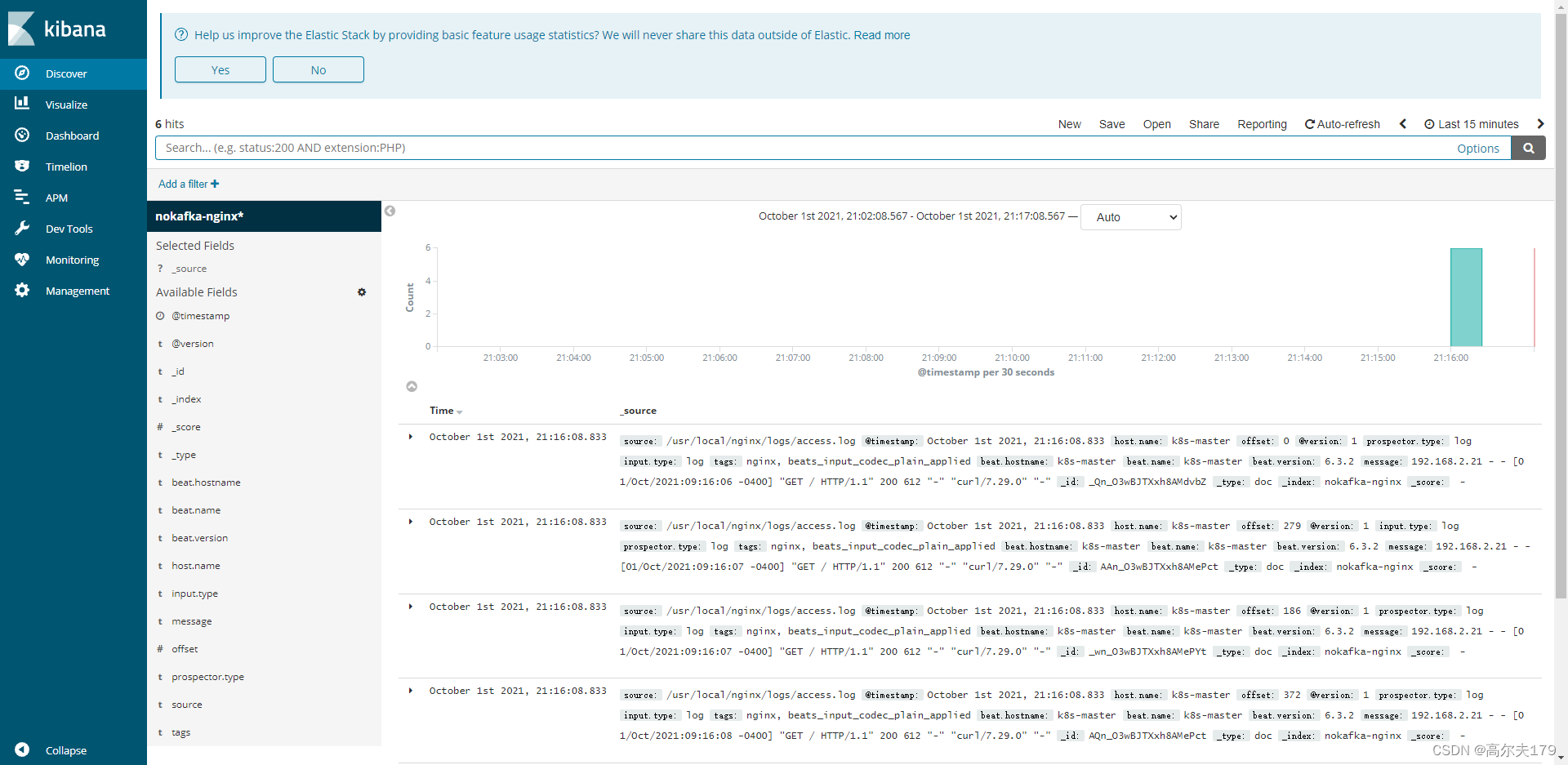Follow the Read more link
Viewport: 1568px width, 765px height.
[881, 34]
